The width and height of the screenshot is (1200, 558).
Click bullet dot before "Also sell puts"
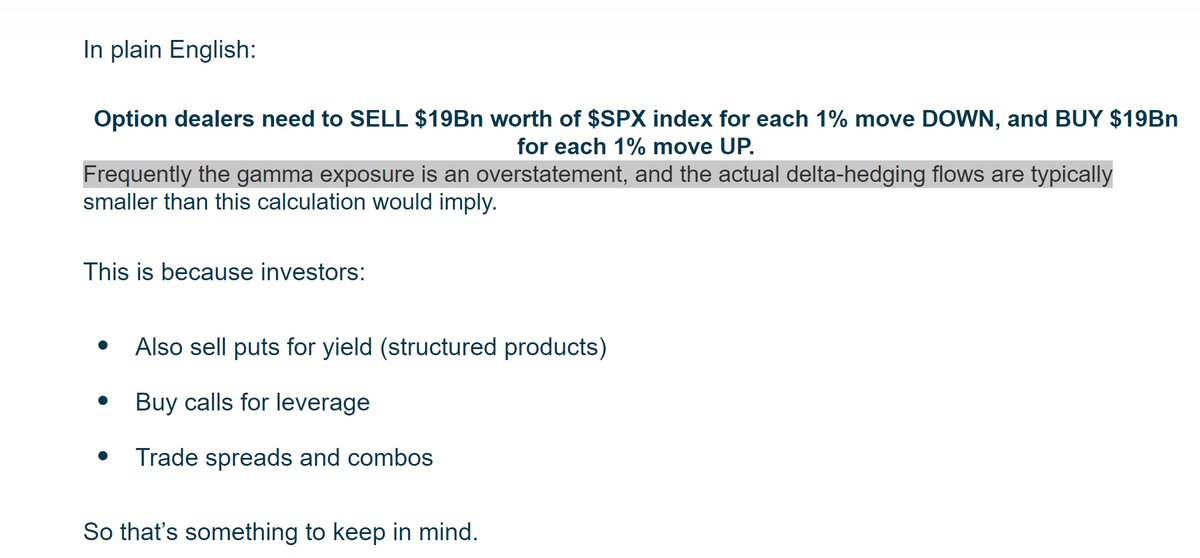click(x=103, y=347)
